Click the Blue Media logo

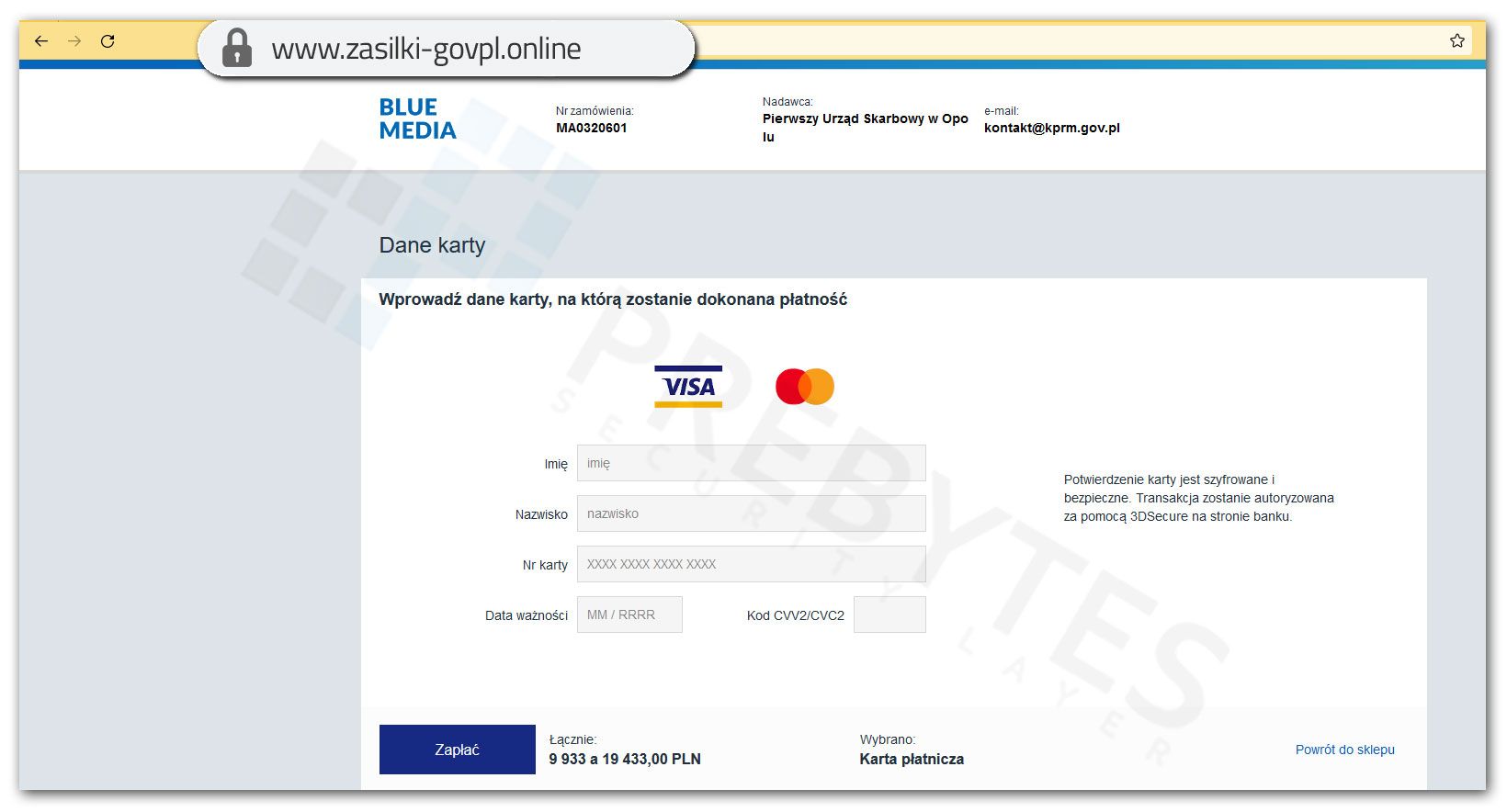(418, 119)
